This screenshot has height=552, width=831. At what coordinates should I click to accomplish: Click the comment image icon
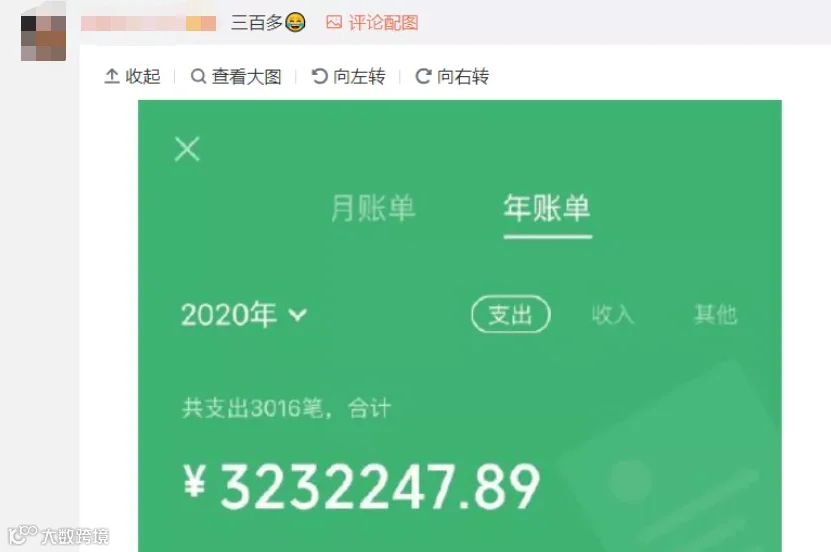334,22
